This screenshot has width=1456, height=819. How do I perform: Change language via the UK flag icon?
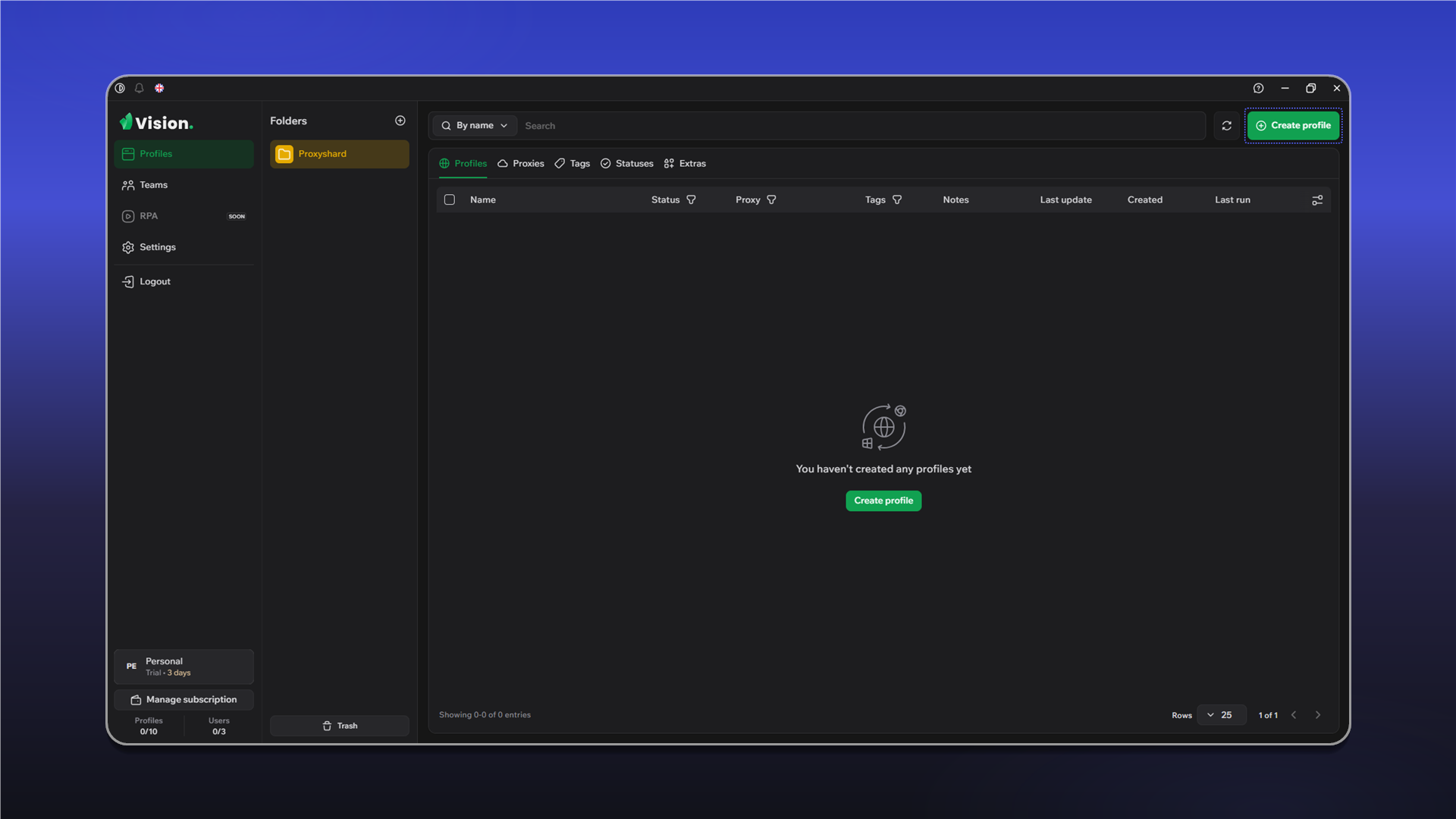(159, 88)
